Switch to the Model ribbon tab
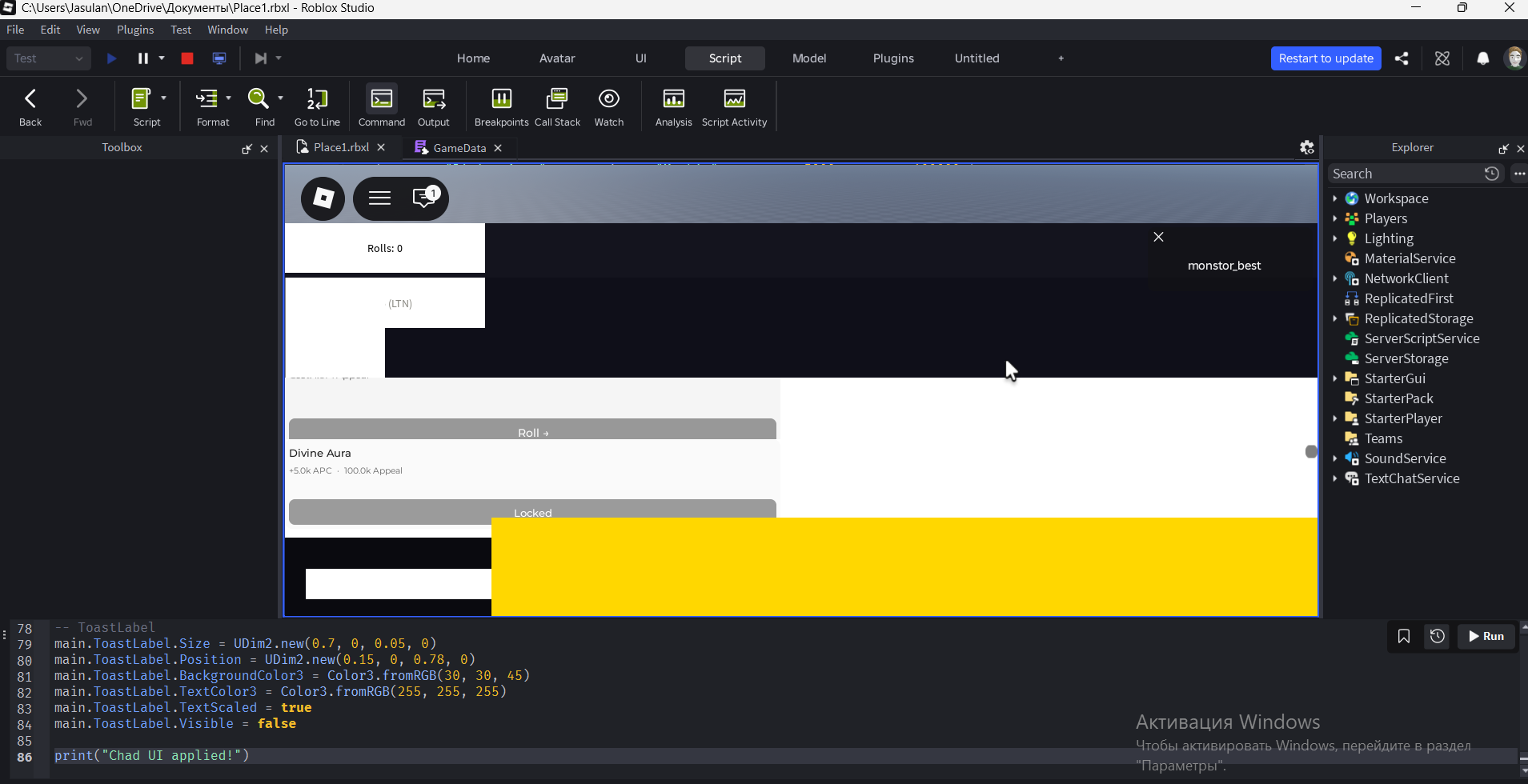The height and width of the screenshot is (784, 1528). click(x=809, y=58)
